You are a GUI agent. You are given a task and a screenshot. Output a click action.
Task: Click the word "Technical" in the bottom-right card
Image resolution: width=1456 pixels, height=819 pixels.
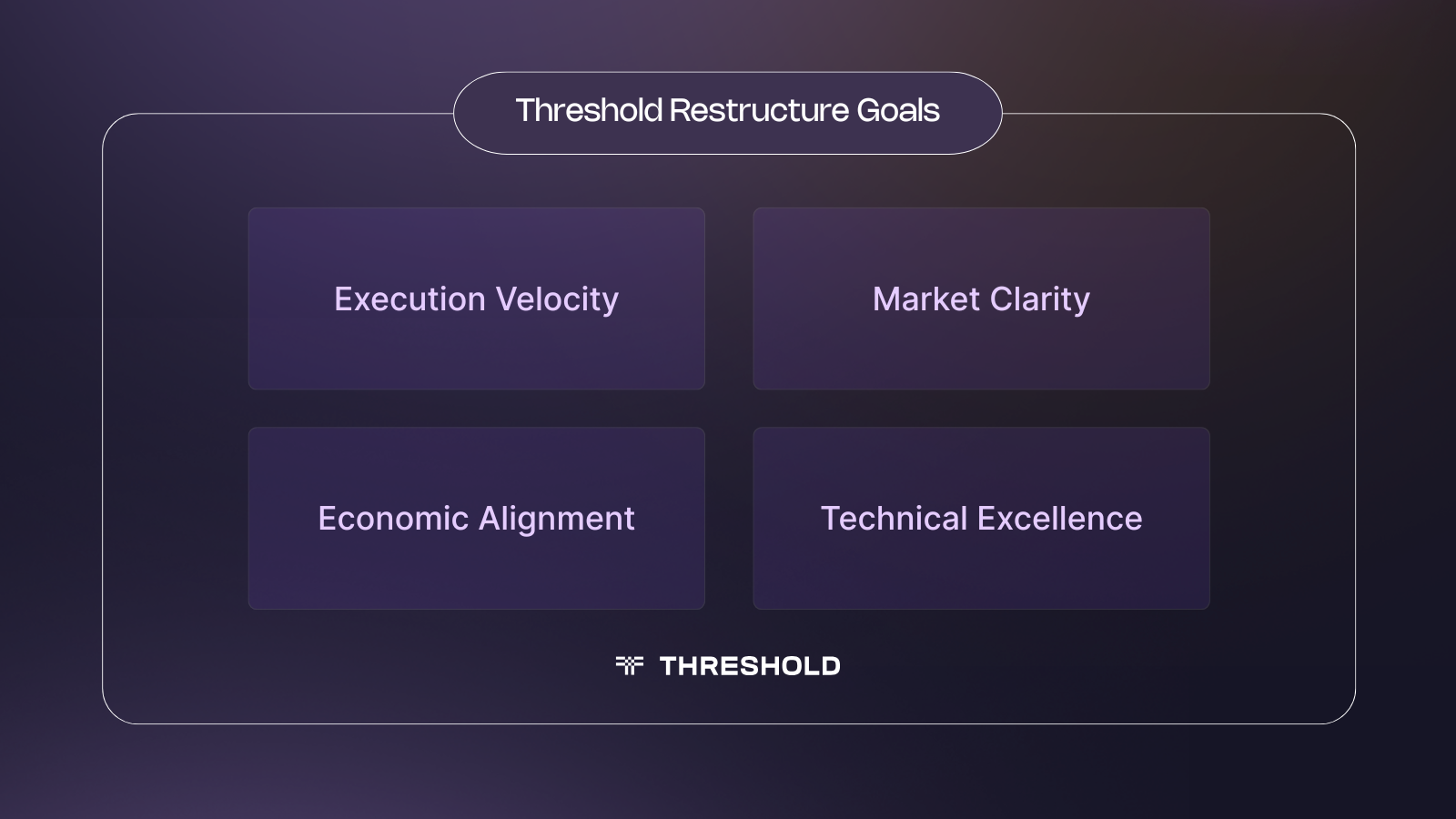point(894,518)
